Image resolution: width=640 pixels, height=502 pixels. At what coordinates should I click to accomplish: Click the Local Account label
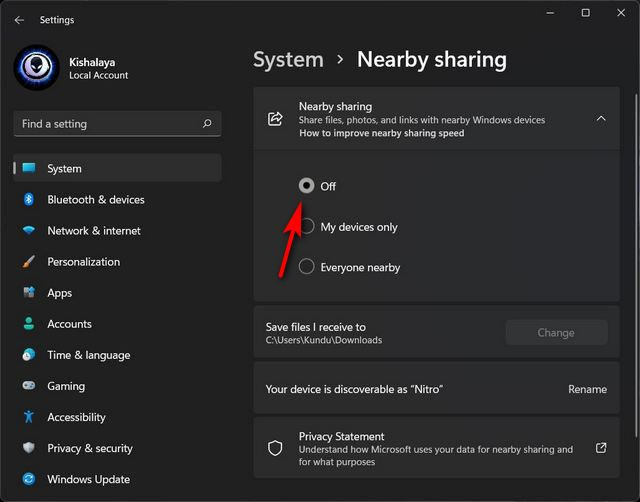pyautogui.click(x=98, y=76)
